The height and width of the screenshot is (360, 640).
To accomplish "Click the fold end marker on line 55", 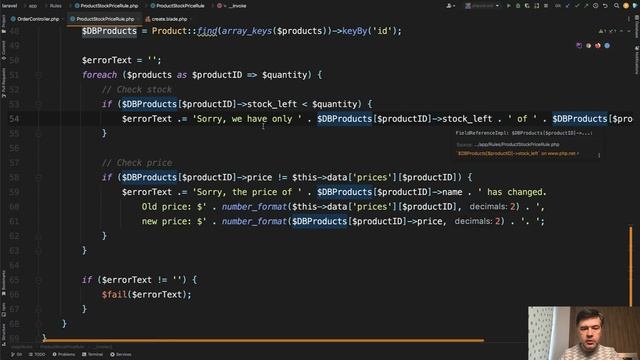I will pos(38,133).
